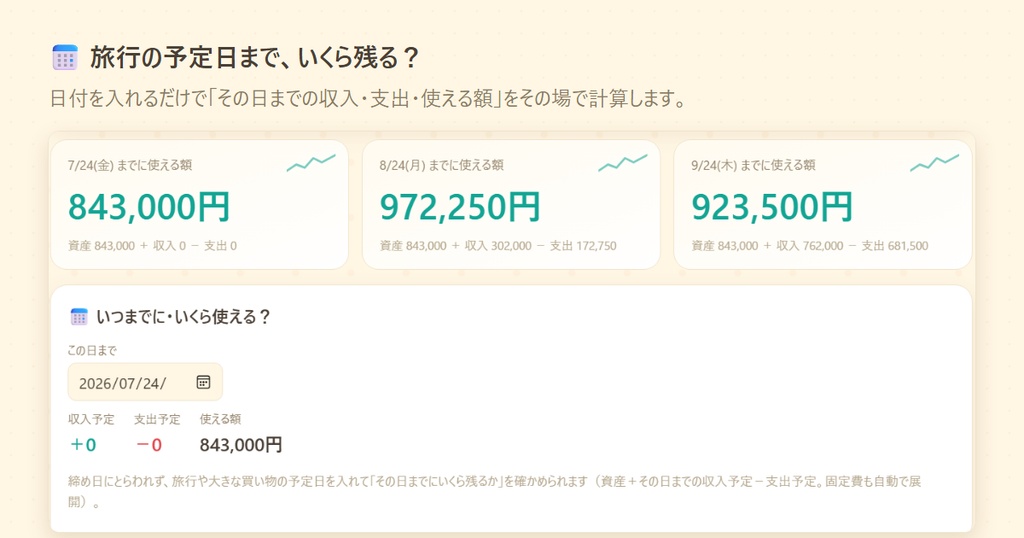
Task: Click breakdown text with 収入 302,000
Action: 498,246
